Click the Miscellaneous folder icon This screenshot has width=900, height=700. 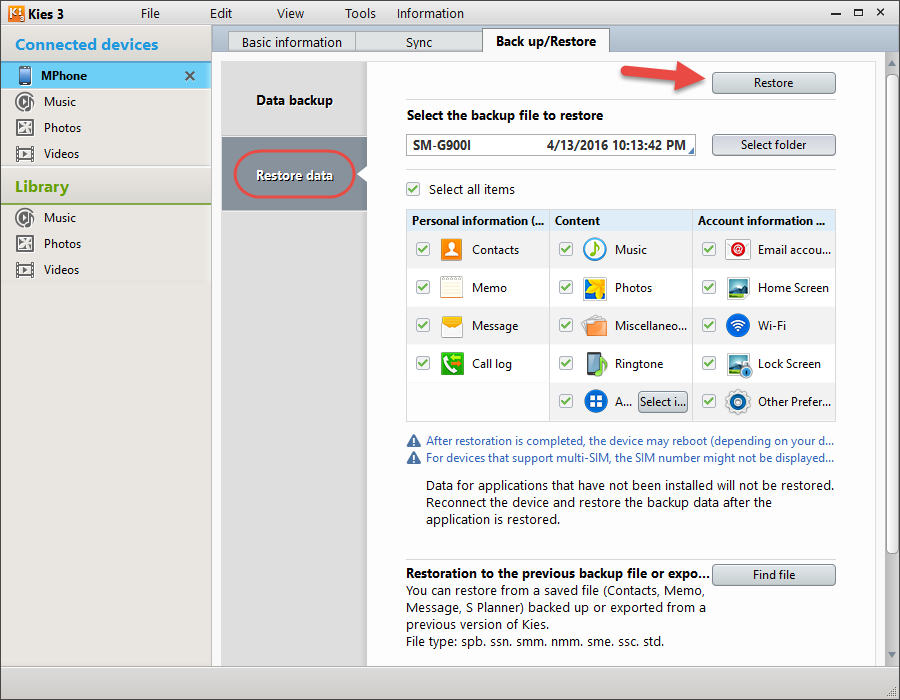(x=595, y=326)
